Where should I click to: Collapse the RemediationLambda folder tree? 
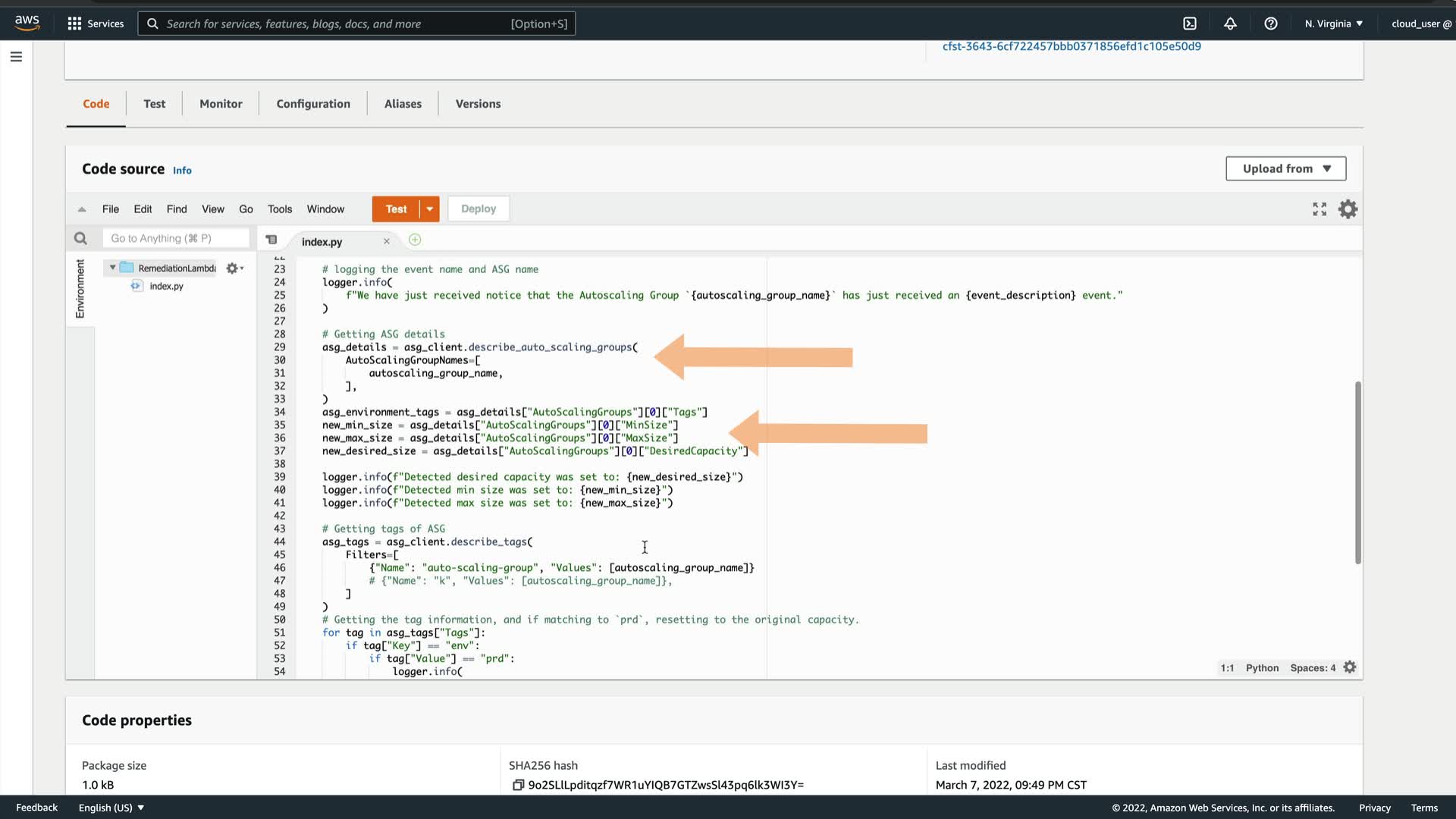112,268
